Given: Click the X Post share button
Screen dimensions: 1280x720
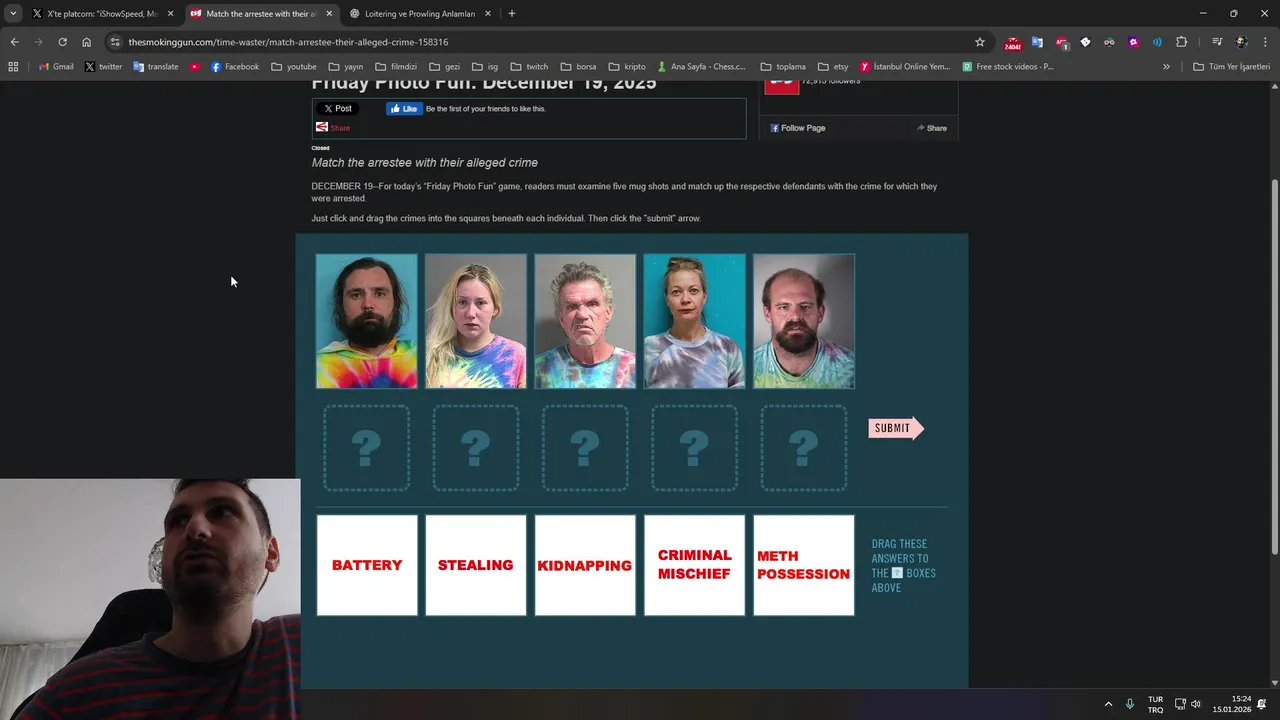Looking at the screenshot, I should click(x=337, y=108).
